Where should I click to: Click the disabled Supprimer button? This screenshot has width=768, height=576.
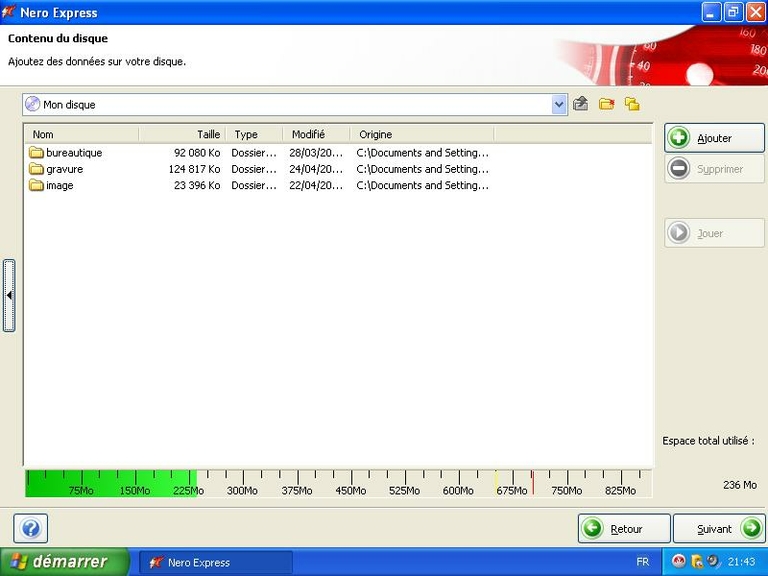[x=714, y=169]
